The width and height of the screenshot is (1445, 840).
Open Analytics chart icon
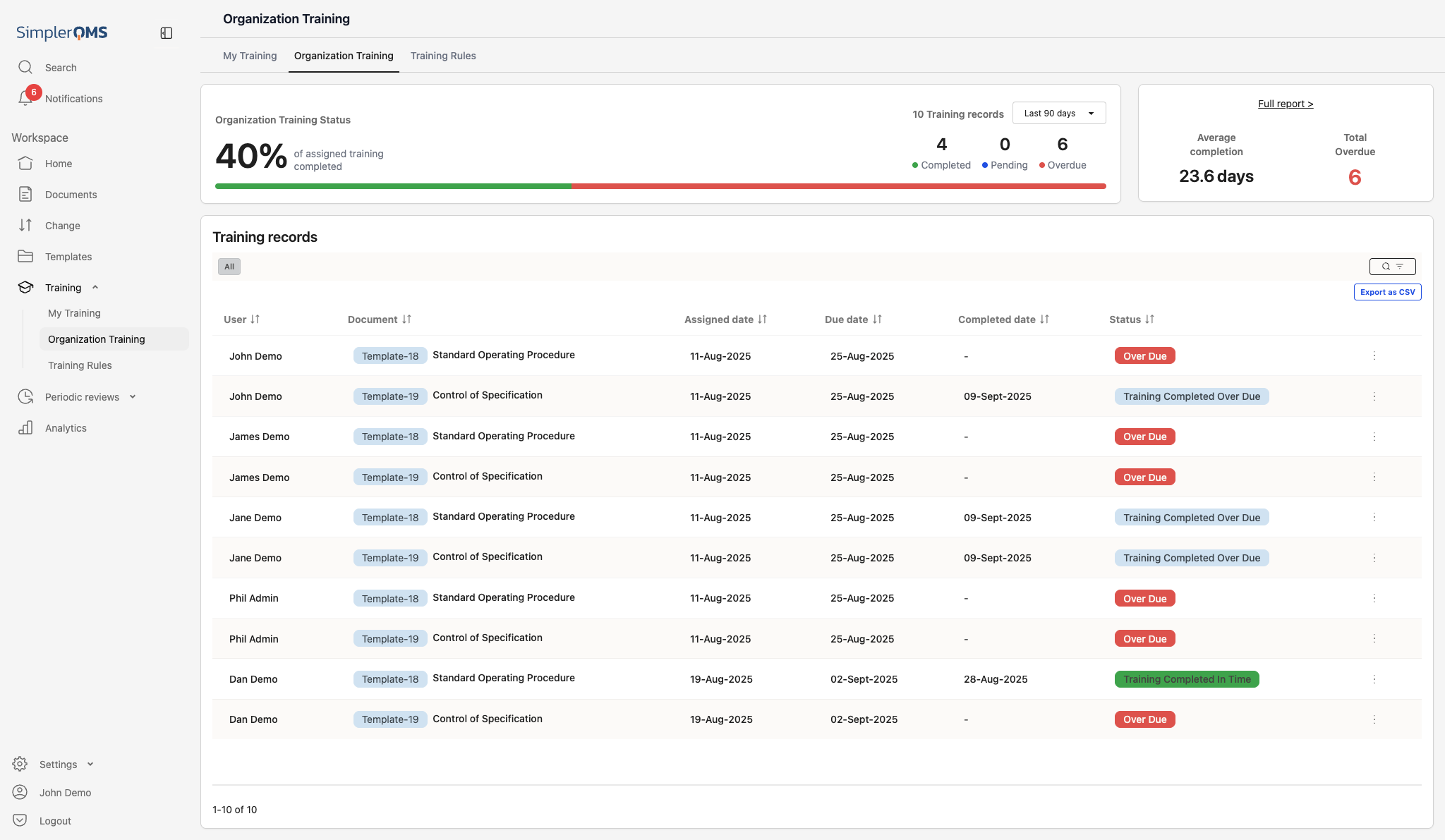25,428
